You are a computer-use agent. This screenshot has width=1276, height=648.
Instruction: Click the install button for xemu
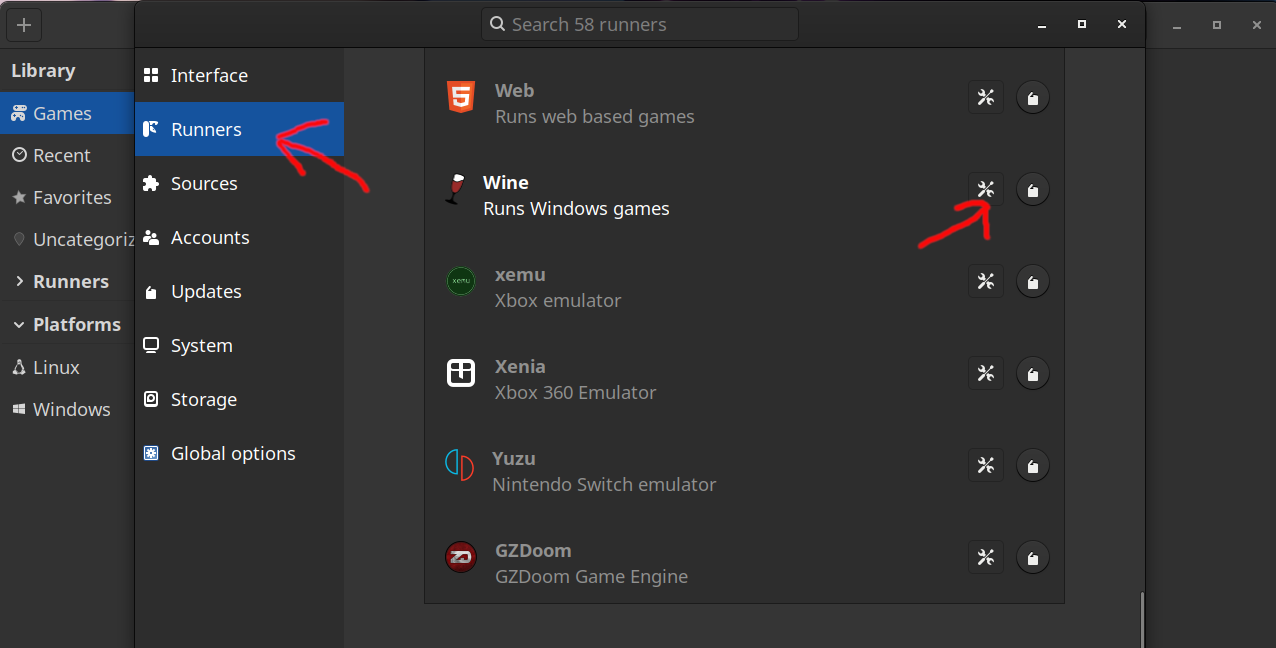(1033, 281)
